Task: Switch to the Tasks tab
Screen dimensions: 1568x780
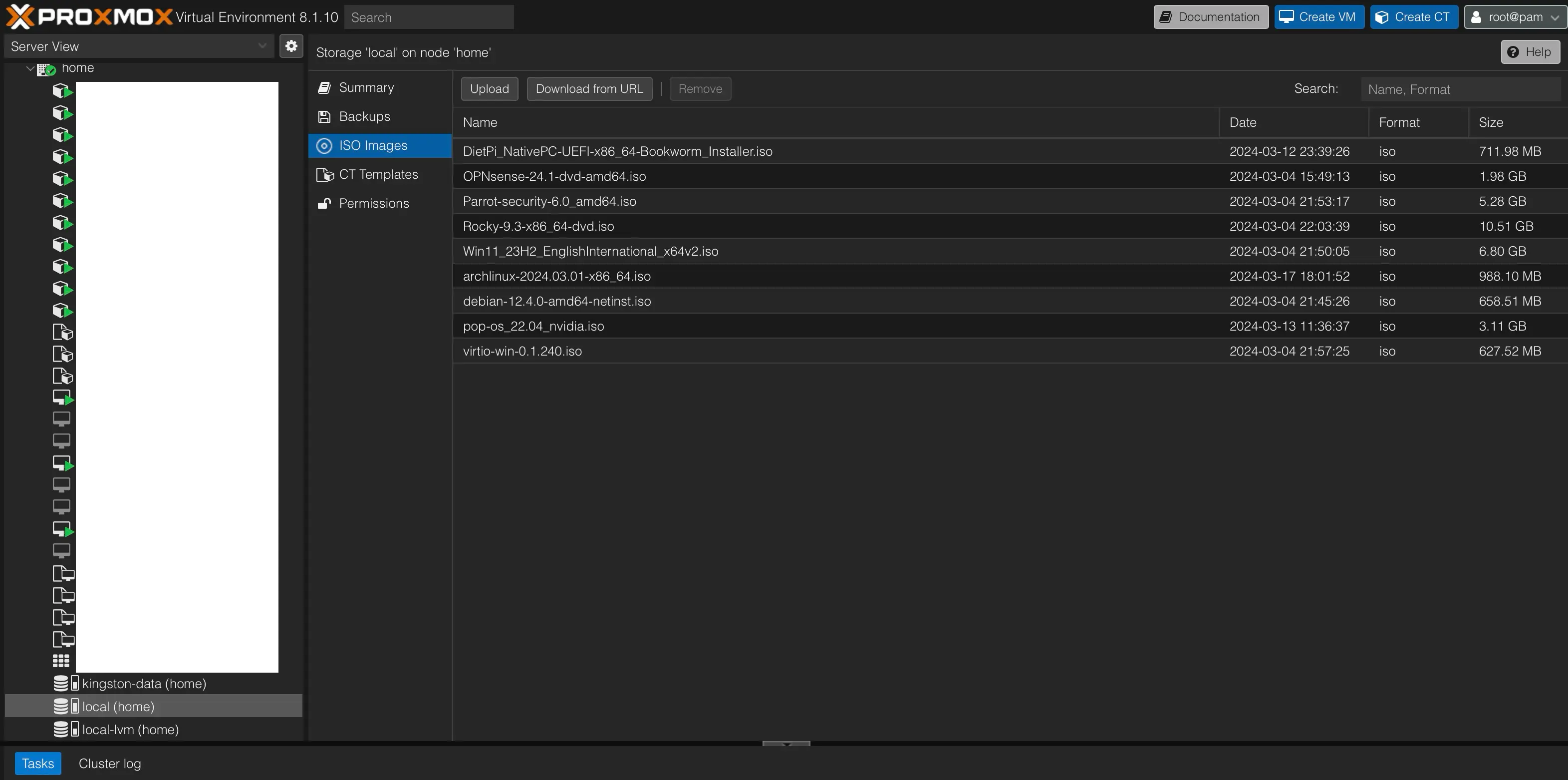Action: [x=38, y=764]
